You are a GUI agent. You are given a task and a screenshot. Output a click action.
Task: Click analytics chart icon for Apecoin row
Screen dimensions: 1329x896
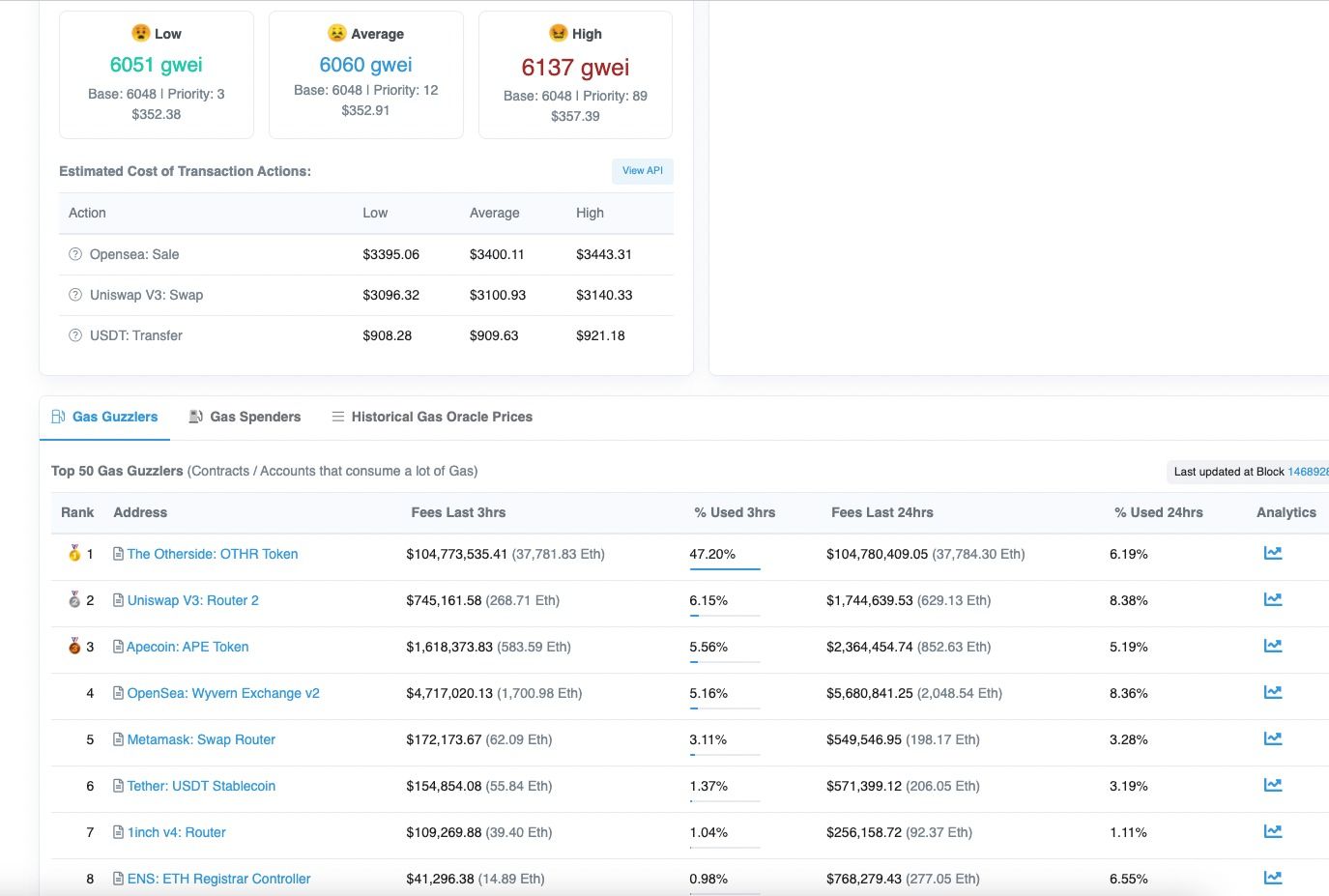(x=1272, y=646)
